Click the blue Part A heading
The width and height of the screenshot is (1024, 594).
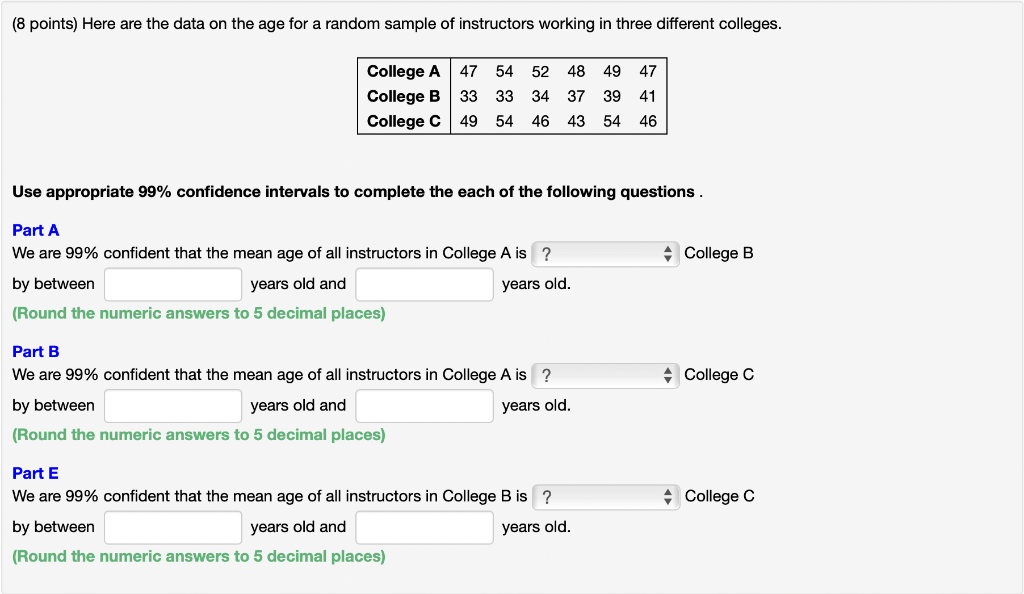tap(35, 230)
